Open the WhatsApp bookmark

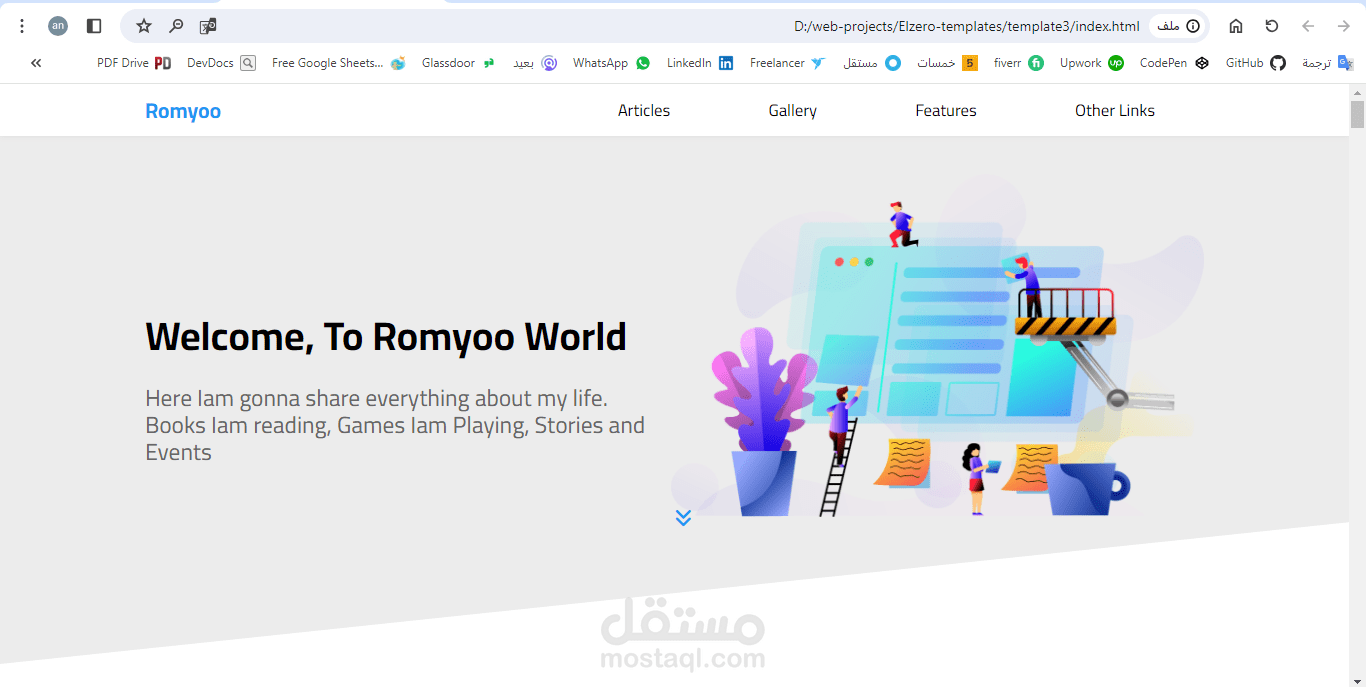coord(611,63)
